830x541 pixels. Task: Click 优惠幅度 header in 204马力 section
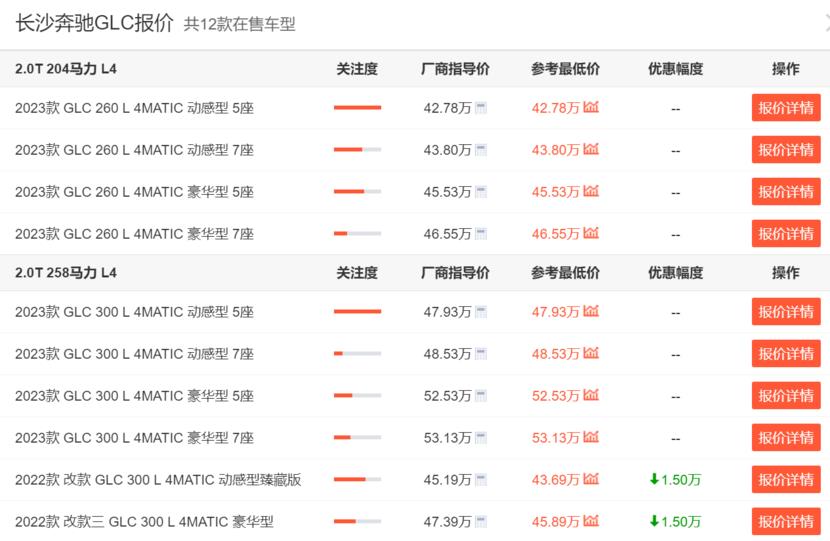(675, 69)
